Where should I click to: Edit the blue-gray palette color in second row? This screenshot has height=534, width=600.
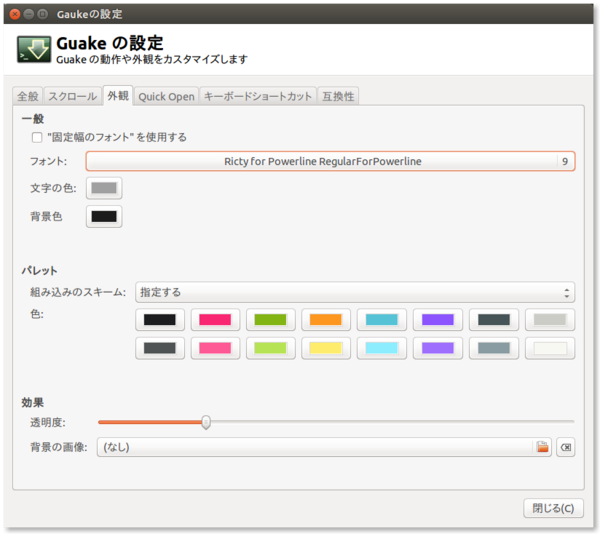tap(494, 348)
